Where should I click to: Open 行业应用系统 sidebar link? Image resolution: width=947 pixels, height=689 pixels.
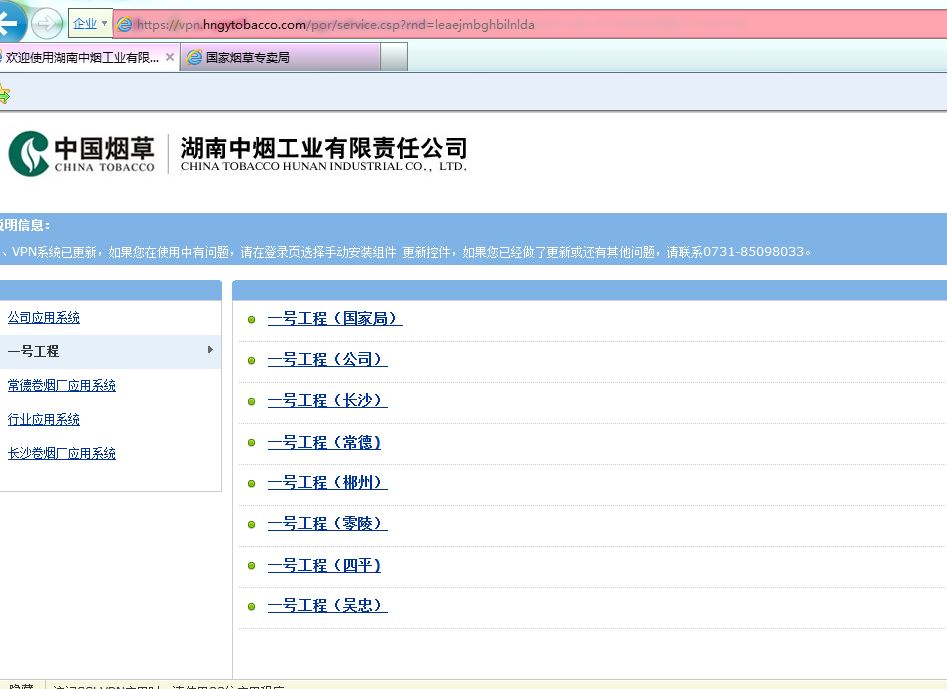pos(43,419)
